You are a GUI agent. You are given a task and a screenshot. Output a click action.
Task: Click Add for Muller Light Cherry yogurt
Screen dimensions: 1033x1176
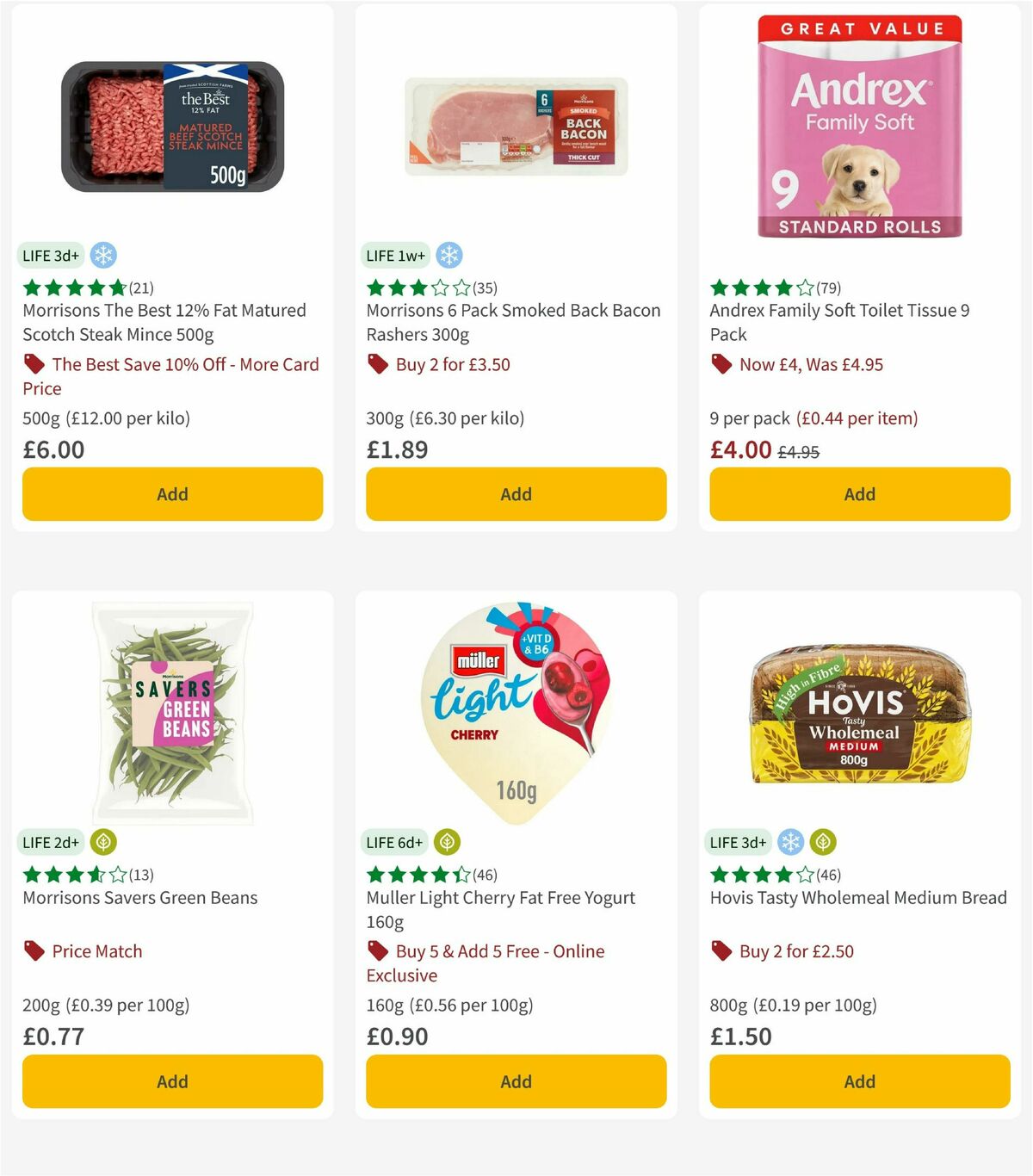coord(515,1081)
